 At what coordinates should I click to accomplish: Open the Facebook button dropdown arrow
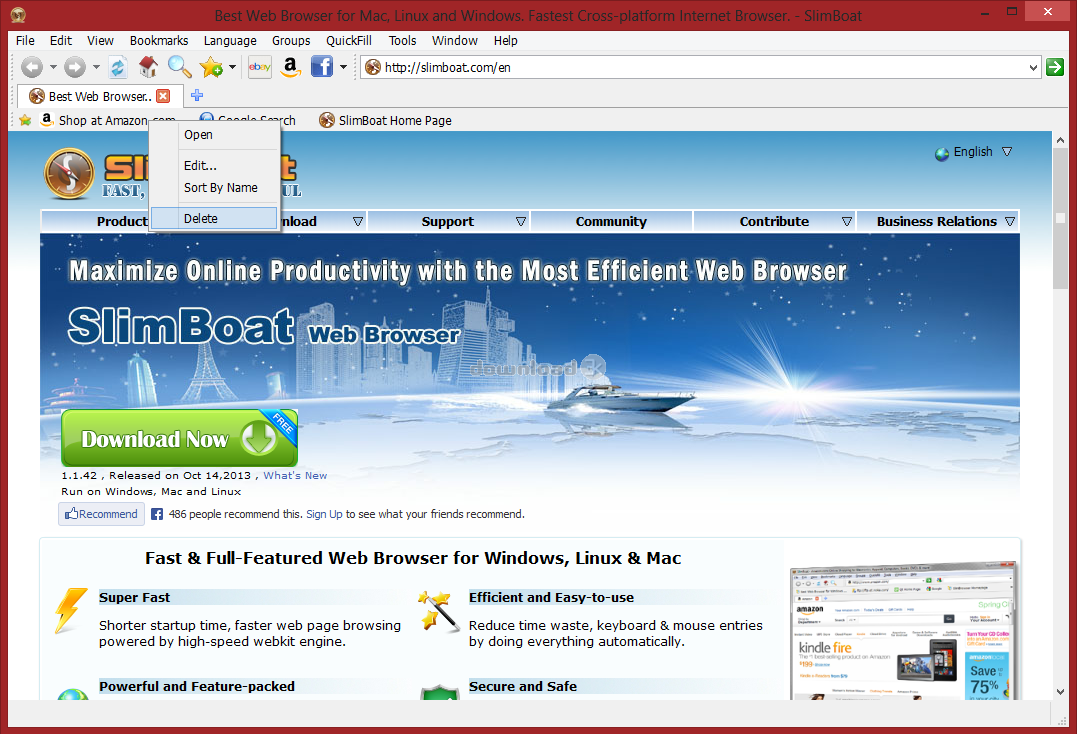click(343, 67)
